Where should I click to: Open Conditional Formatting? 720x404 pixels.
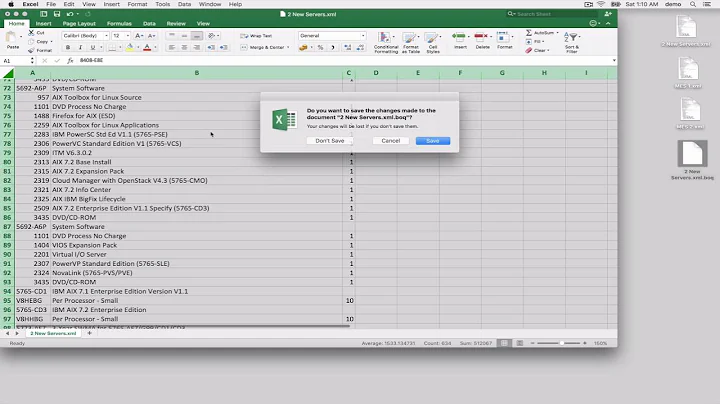tap(386, 42)
